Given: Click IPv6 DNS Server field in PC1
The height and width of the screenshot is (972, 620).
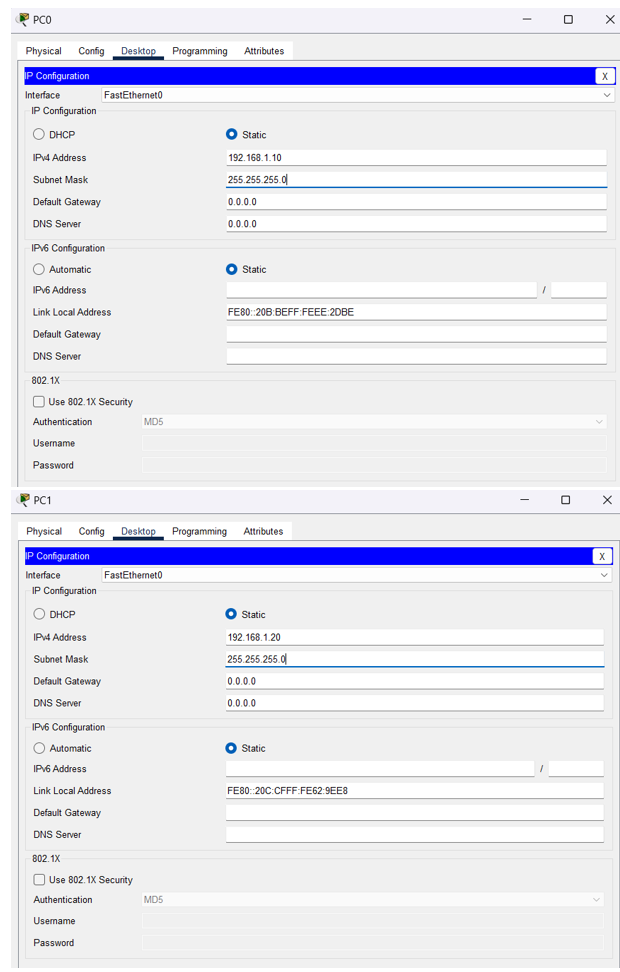Looking at the screenshot, I should point(415,834).
